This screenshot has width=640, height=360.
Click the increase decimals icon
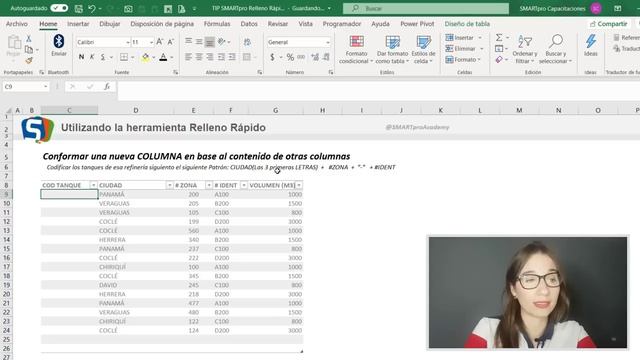point(315,57)
